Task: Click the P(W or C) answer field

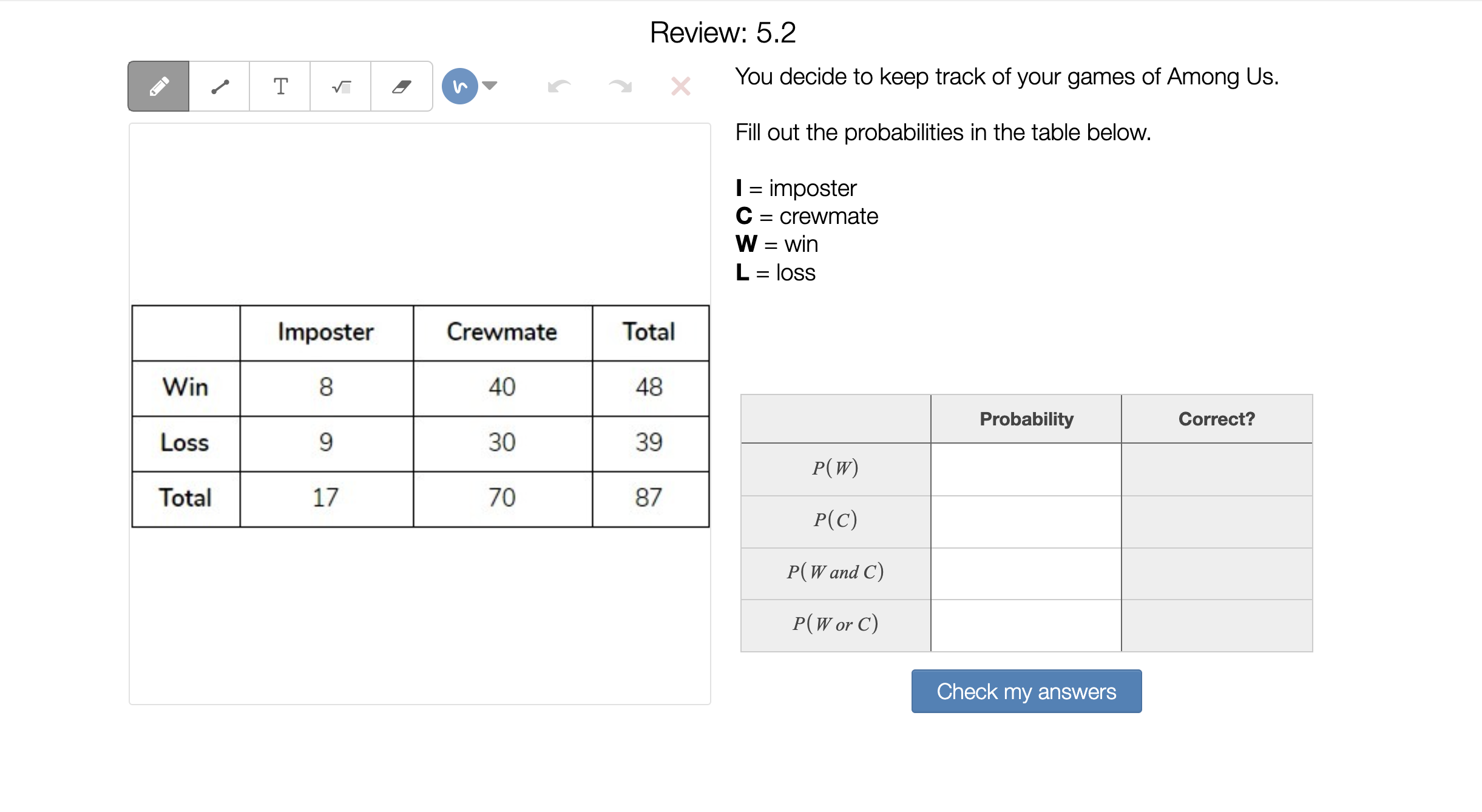Action: [x=1026, y=626]
